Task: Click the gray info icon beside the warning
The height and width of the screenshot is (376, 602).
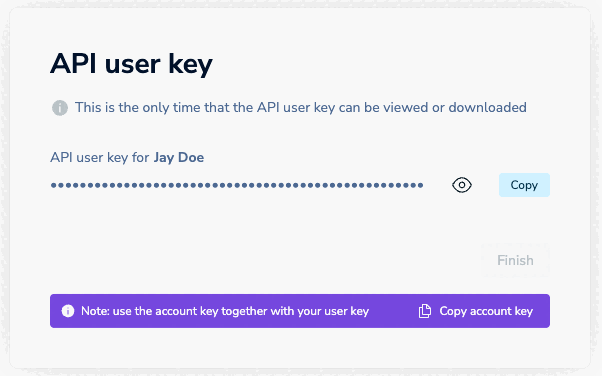Action: click(x=60, y=108)
